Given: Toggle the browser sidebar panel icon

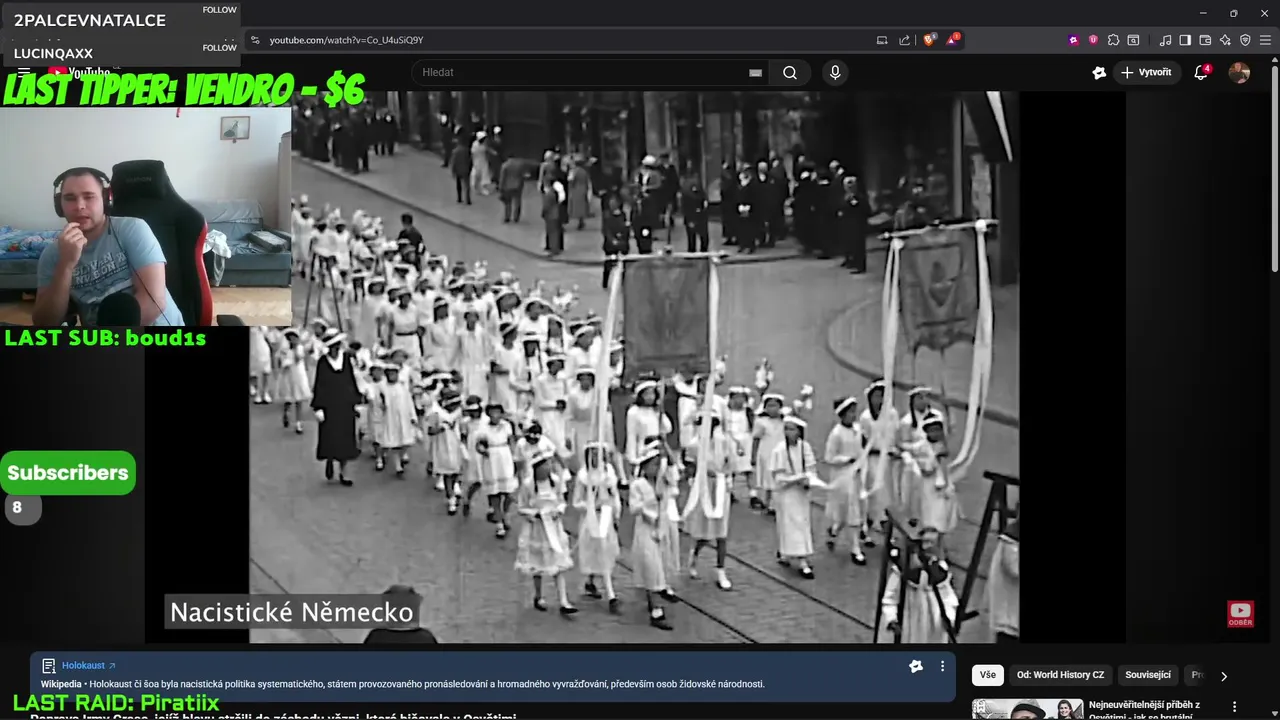Looking at the screenshot, I should click(1185, 40).
